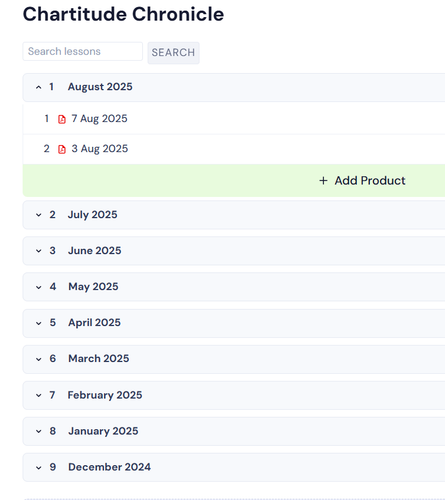Click the PDF icon beside 3 Aug 2025
The height and width of the screenshot is (500, 445).
62,149
